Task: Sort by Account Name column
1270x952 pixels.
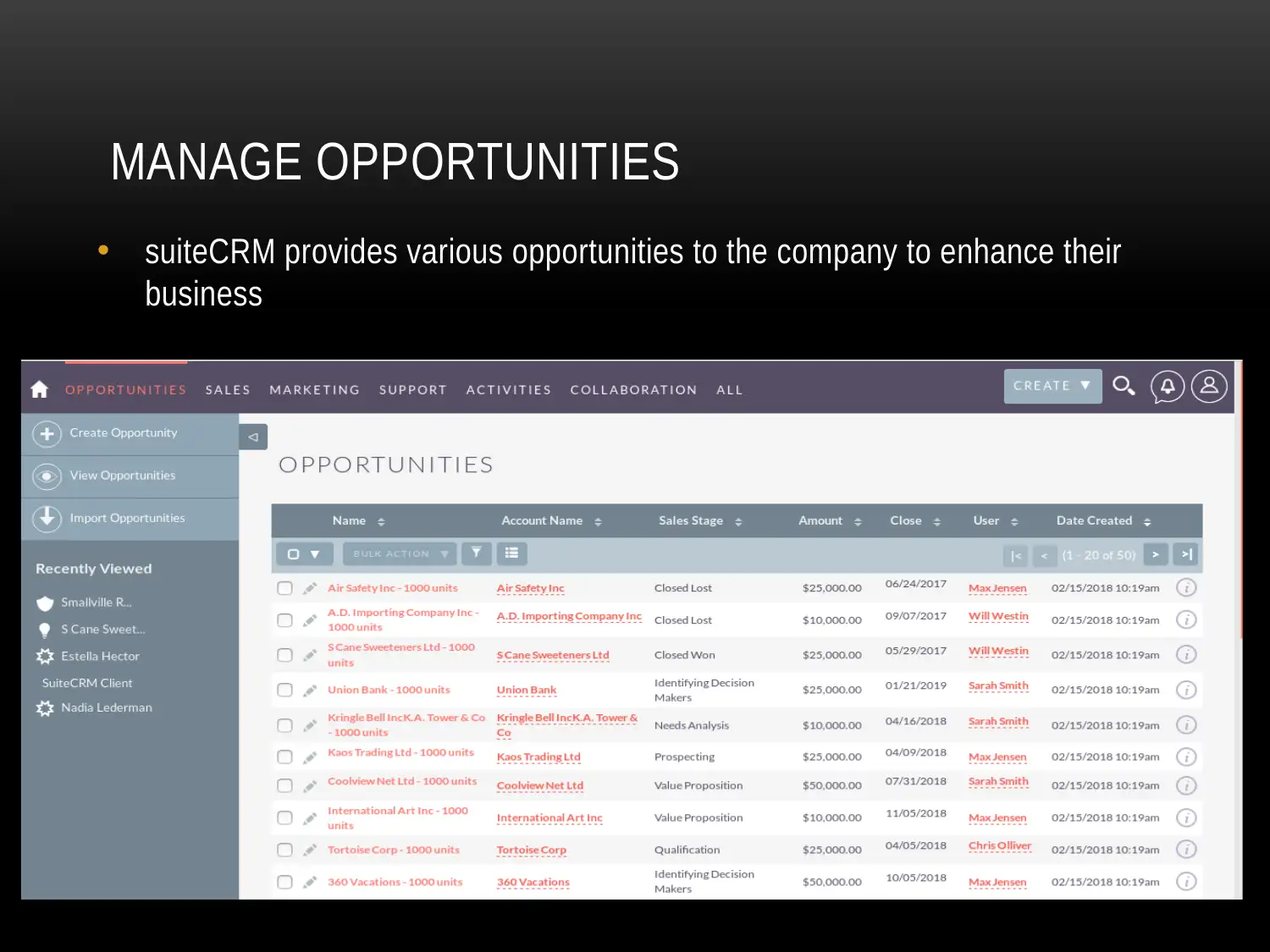Action: [x=551, y=520]
